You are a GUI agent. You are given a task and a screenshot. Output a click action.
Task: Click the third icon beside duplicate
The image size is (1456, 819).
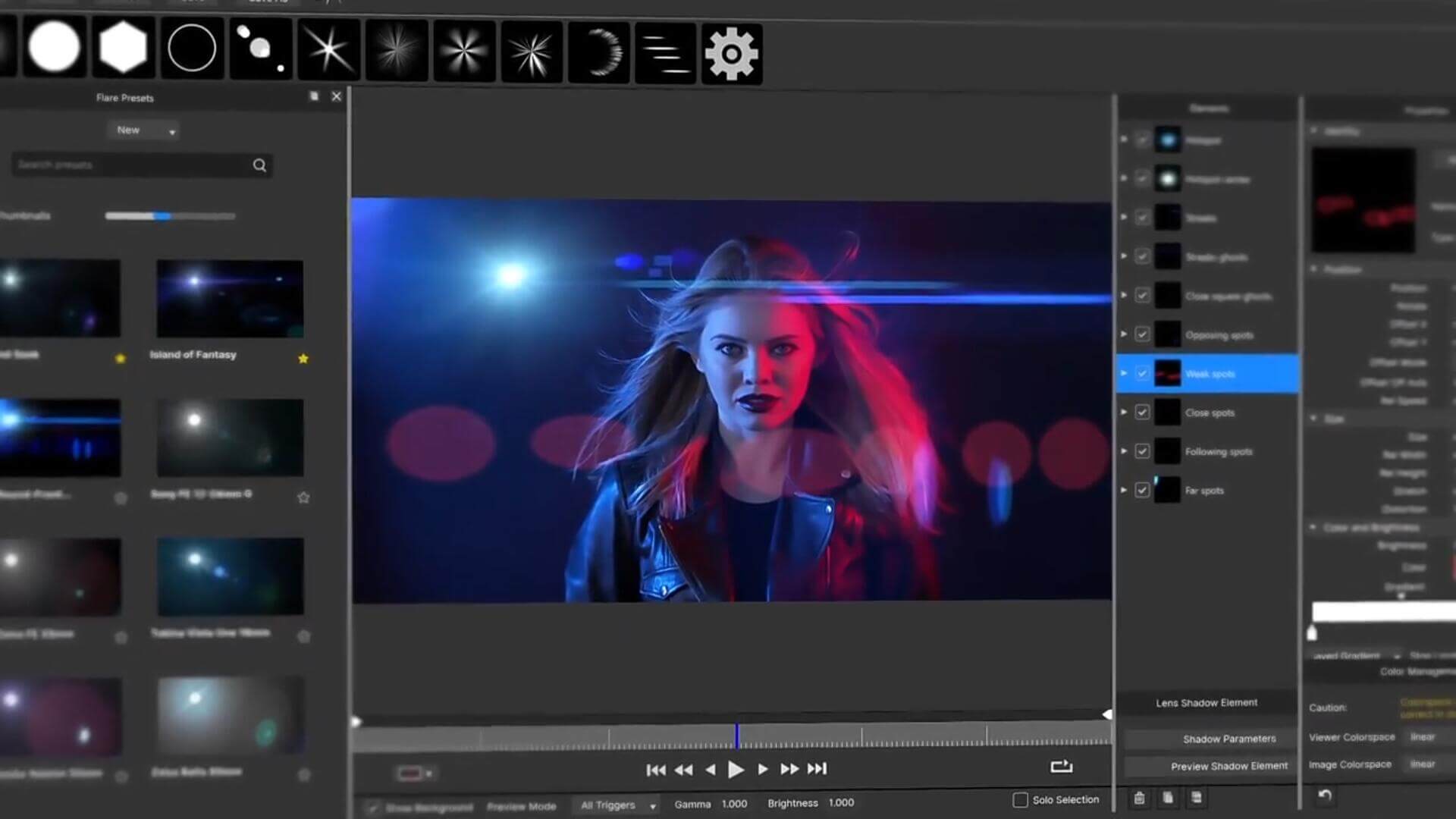point(1197,798)
